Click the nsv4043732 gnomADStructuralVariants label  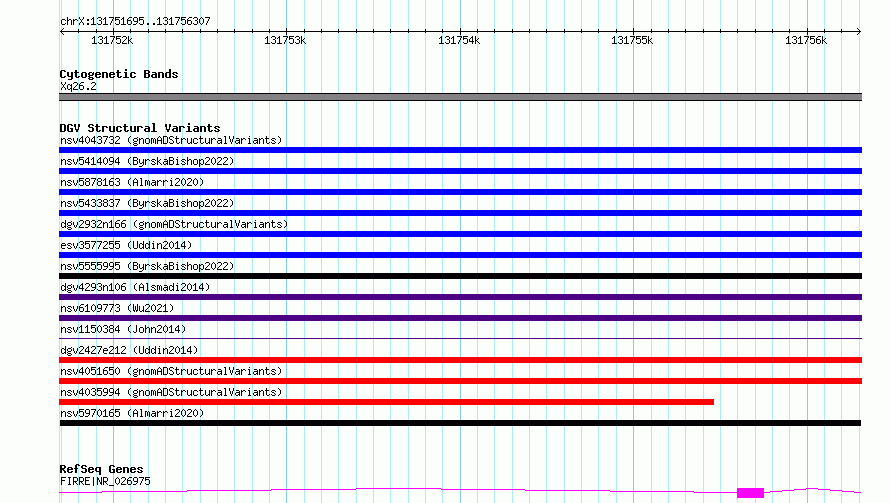tap(171, 140)
